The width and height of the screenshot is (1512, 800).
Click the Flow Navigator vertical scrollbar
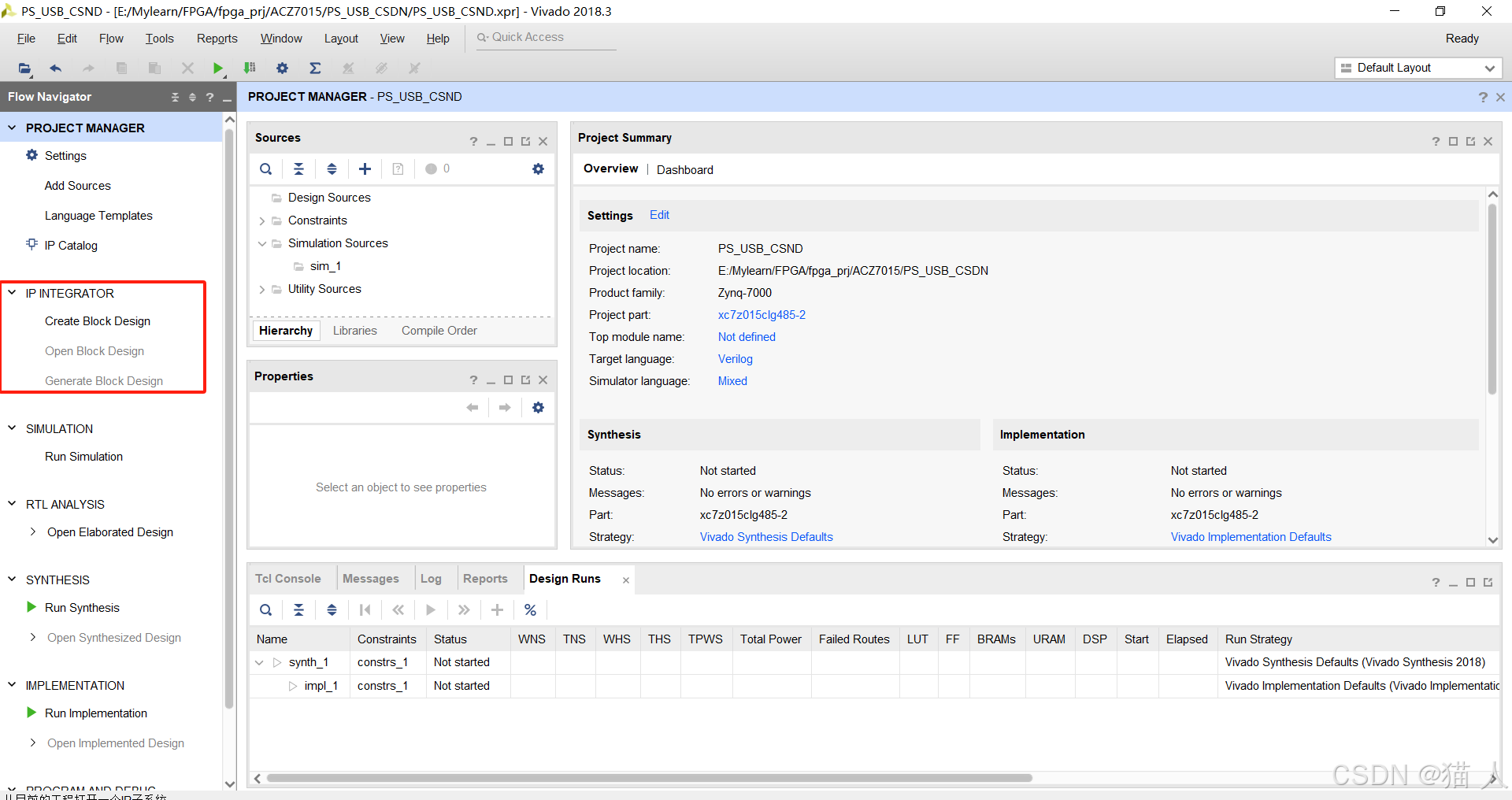pos(230,417)
